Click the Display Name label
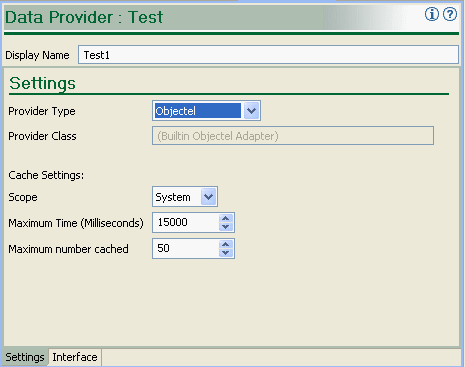Screen dimensions: 465x367 [x=37, y=55]
